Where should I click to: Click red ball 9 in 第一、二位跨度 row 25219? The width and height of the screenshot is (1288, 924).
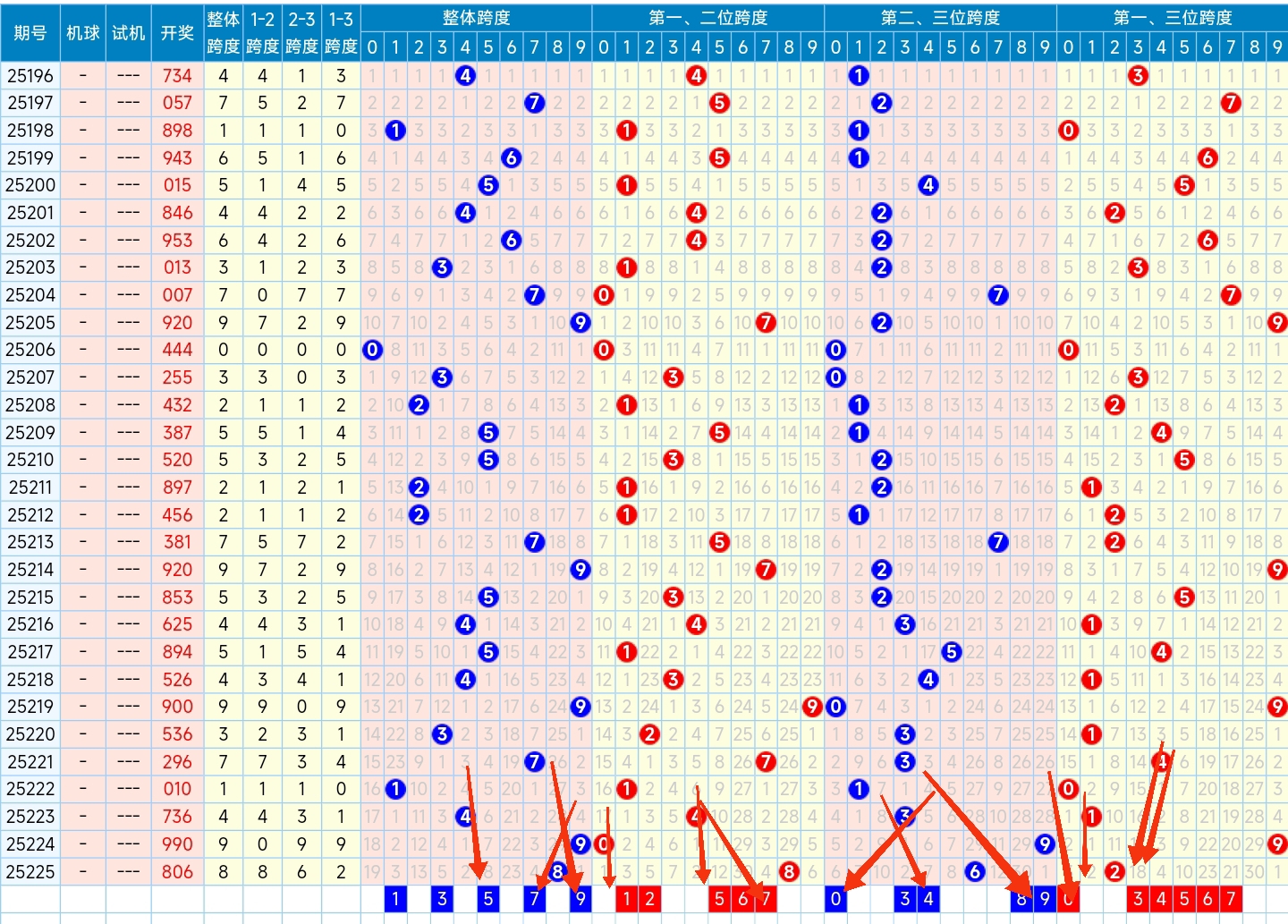(x=812, y=707)
